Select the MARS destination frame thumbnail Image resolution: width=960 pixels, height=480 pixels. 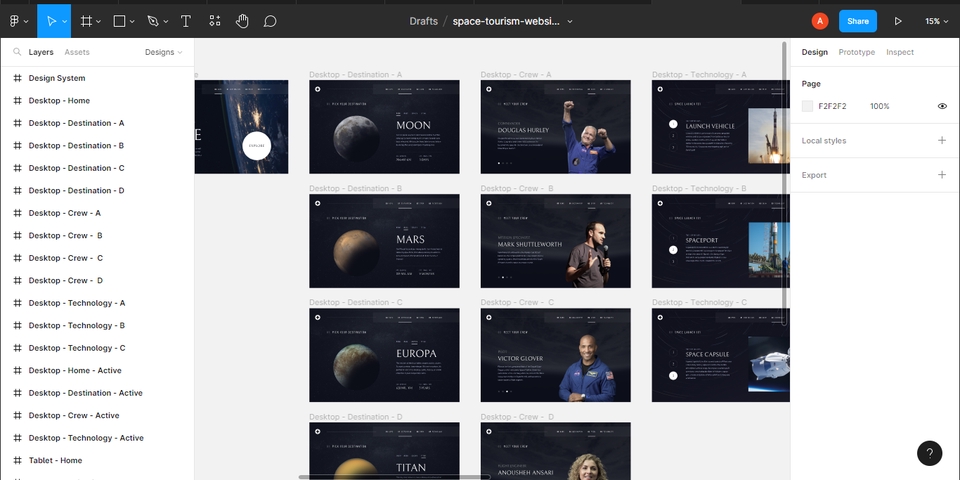[x=384, y=241]
